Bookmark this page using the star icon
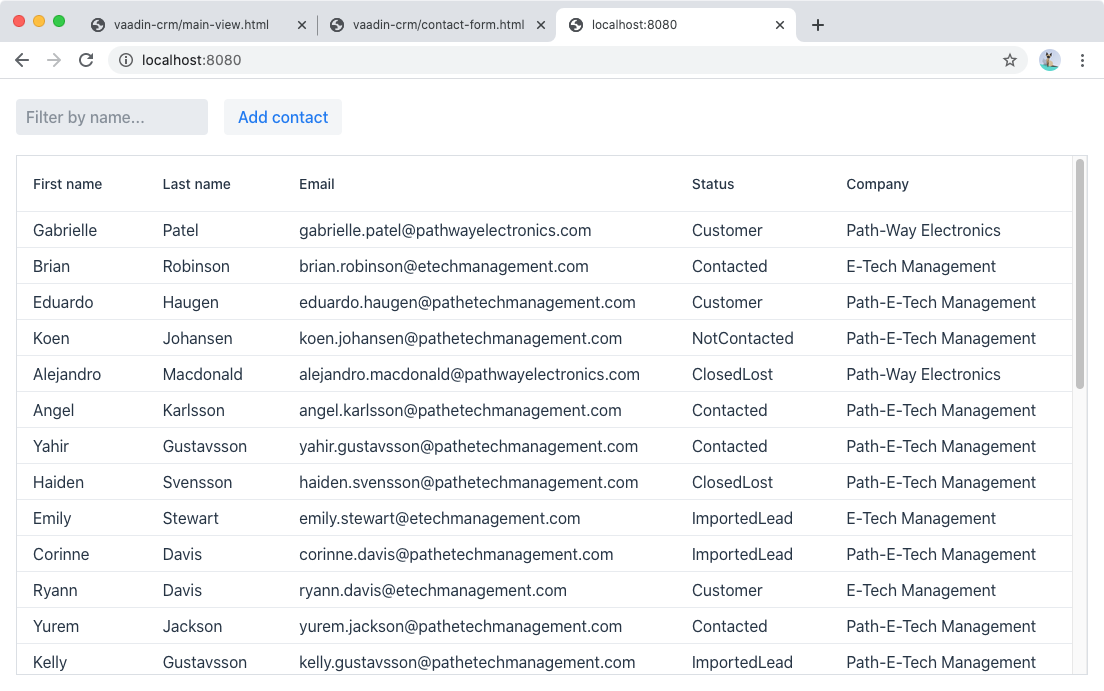 [x=1010, y=60]
